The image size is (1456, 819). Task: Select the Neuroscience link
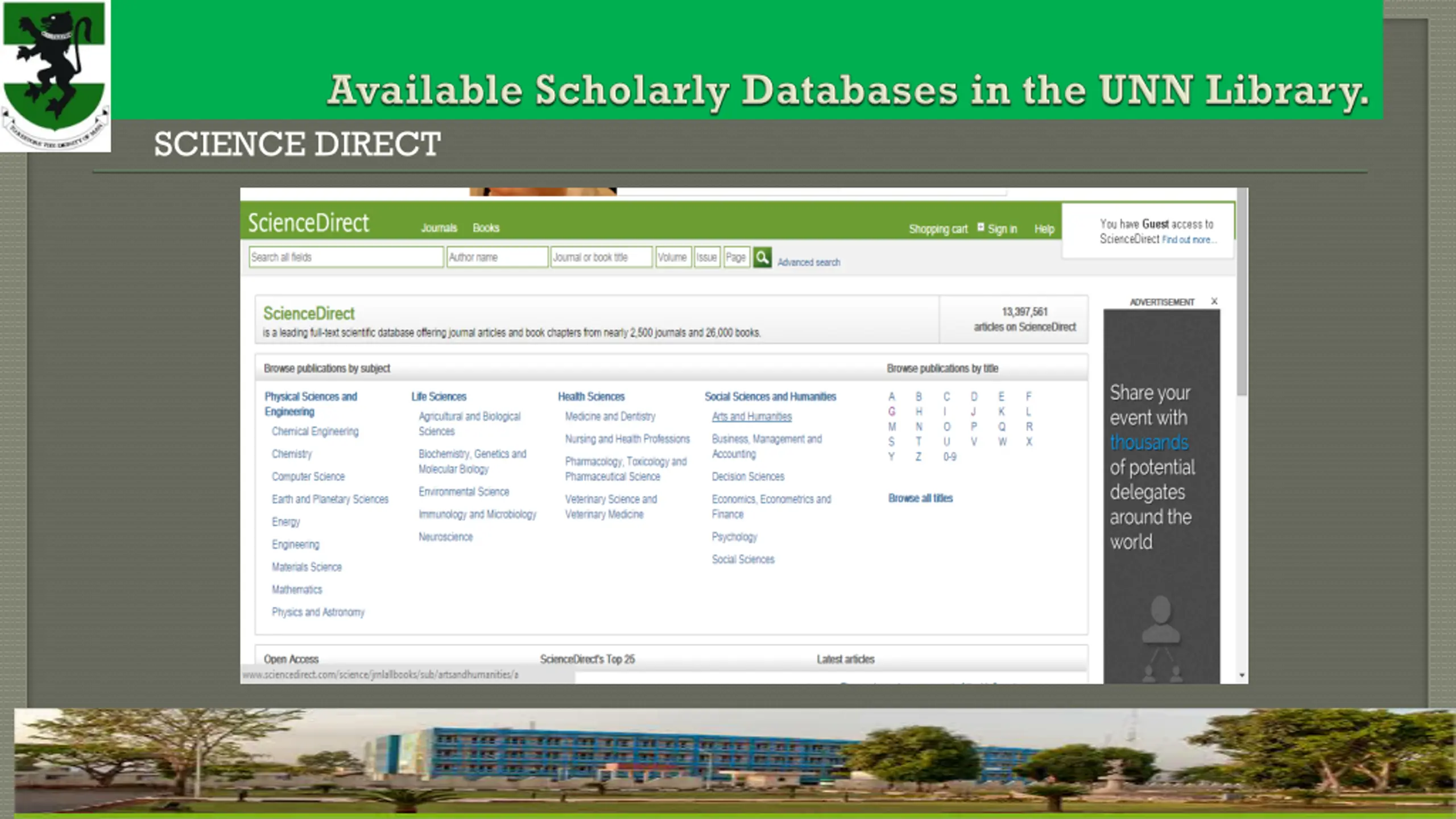[x=445, y=537]
